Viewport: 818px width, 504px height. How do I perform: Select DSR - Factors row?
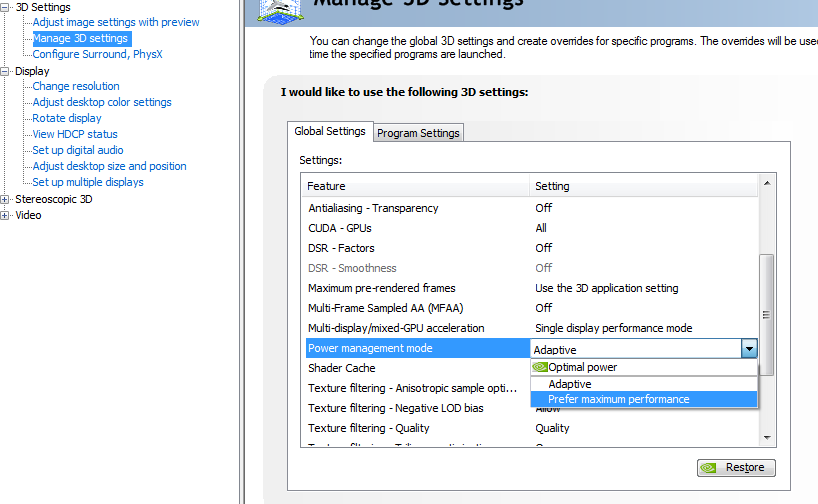[532, 248]
